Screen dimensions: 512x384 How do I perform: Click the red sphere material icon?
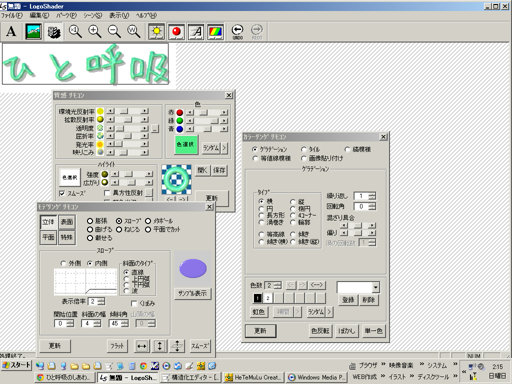176,32
